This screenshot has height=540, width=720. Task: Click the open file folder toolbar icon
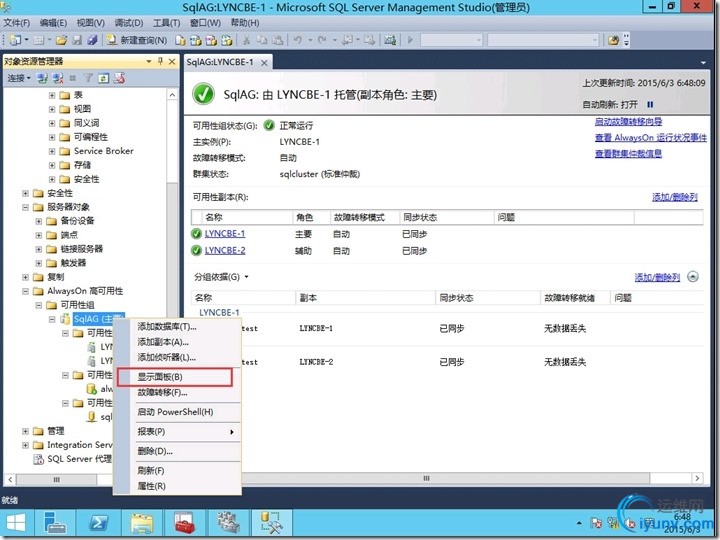click(61, 40)
